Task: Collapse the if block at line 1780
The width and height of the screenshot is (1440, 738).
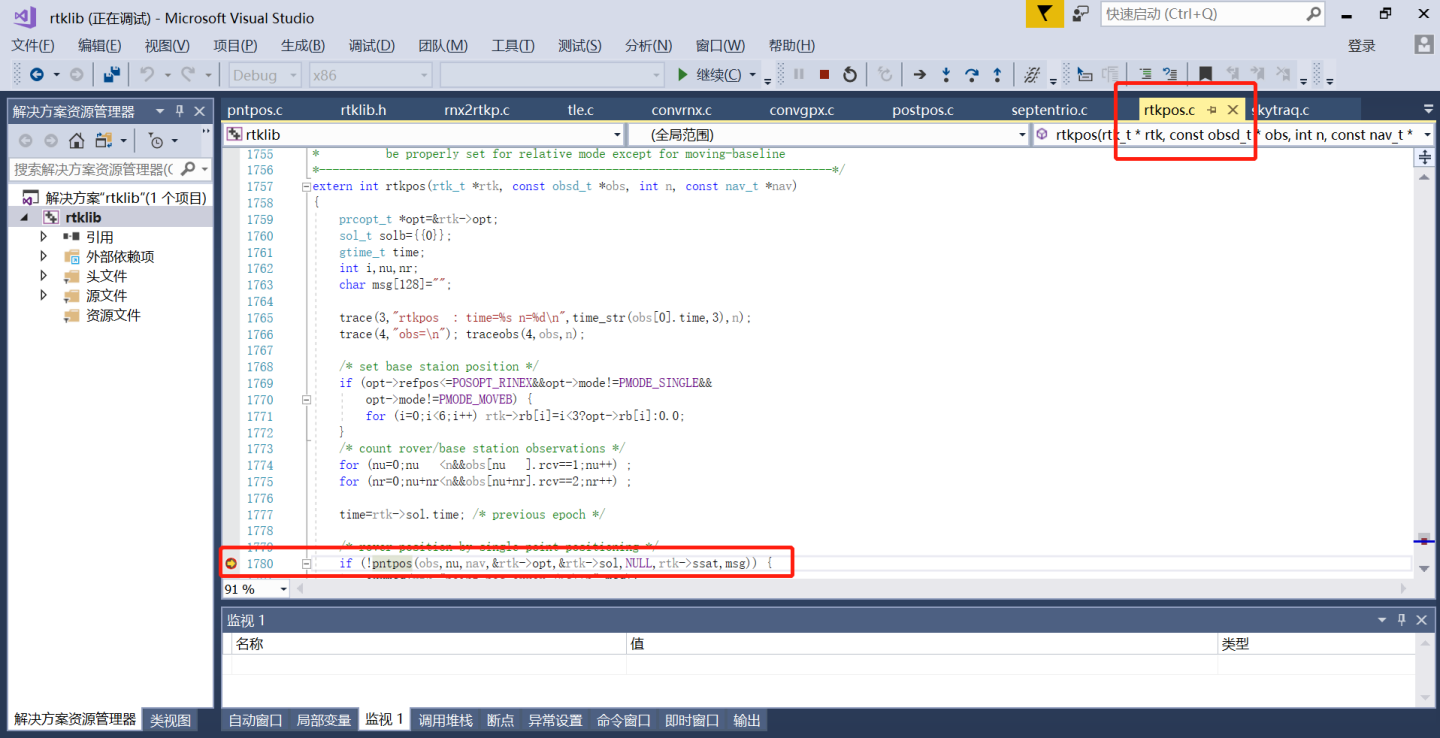Action: point(306,564)
